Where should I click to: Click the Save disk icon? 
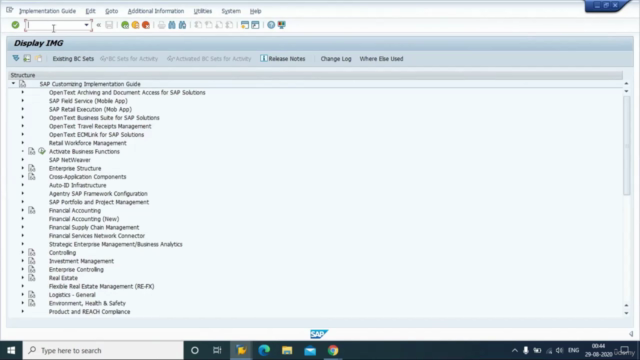[109, 25]
